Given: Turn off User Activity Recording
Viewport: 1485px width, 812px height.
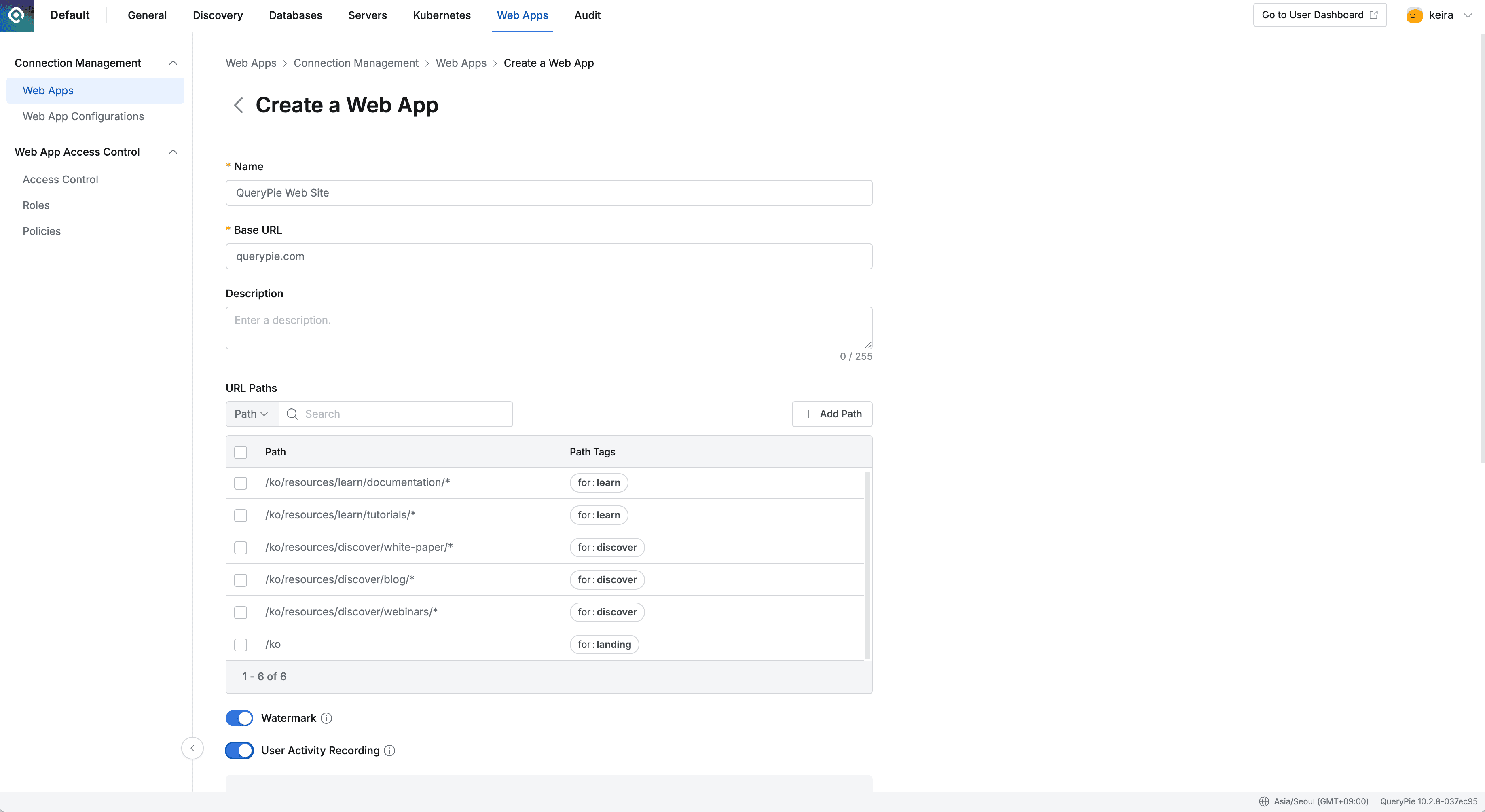Looking at the screenshot, I should pyautogui.click(x=239, y=751).
